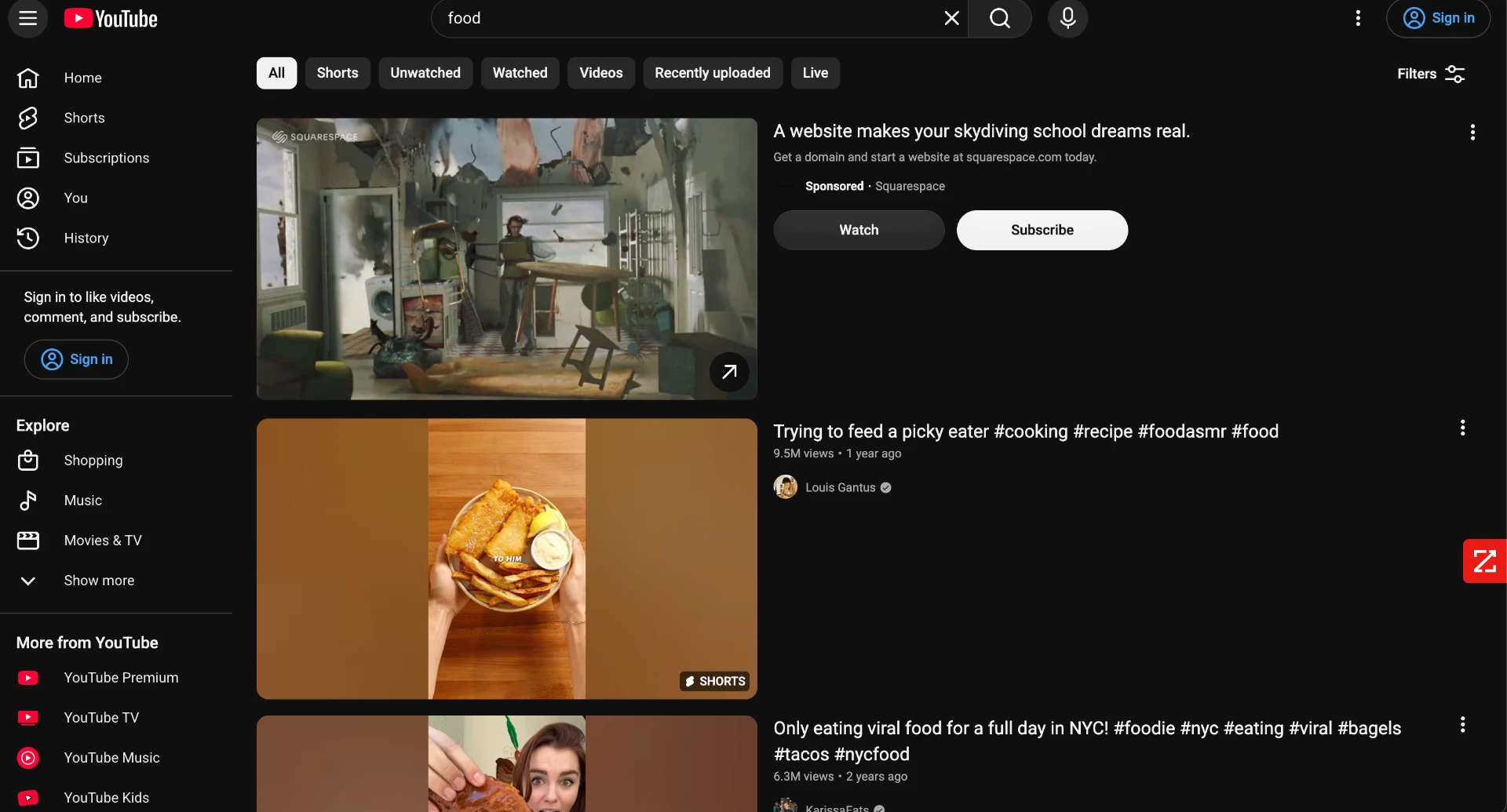Open the 'Trying to feed a picky eater' title

point(1026,431)
